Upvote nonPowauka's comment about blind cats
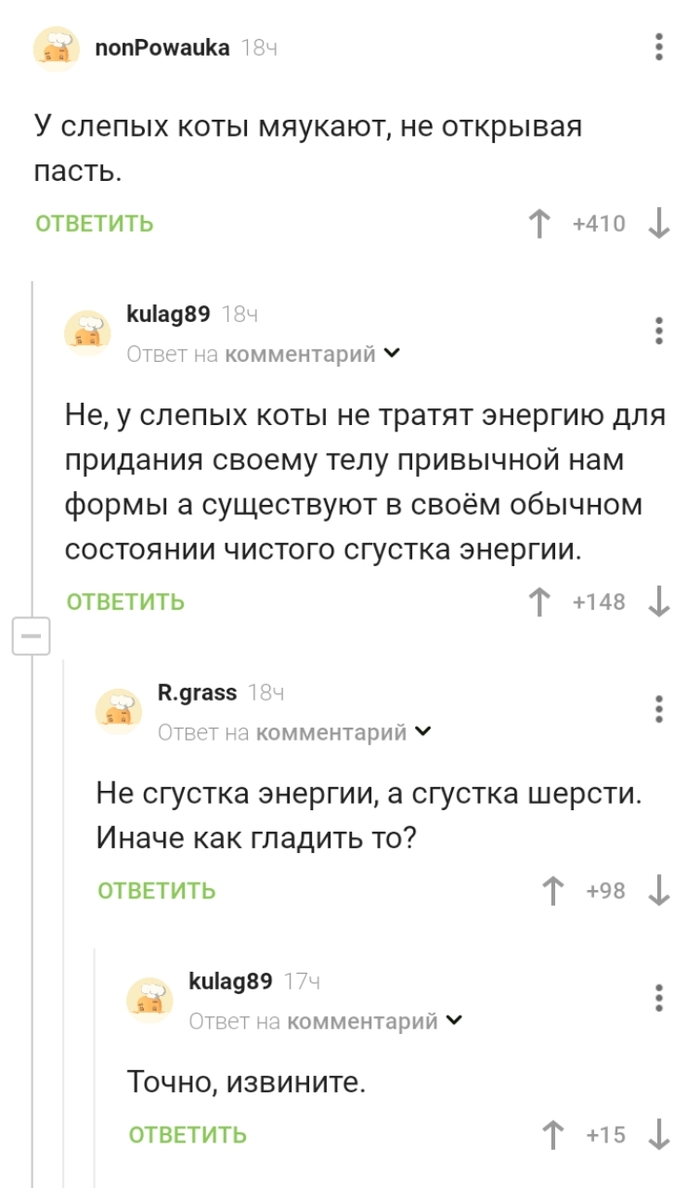The image size is (700, 1188). click(x=540, y=223)
